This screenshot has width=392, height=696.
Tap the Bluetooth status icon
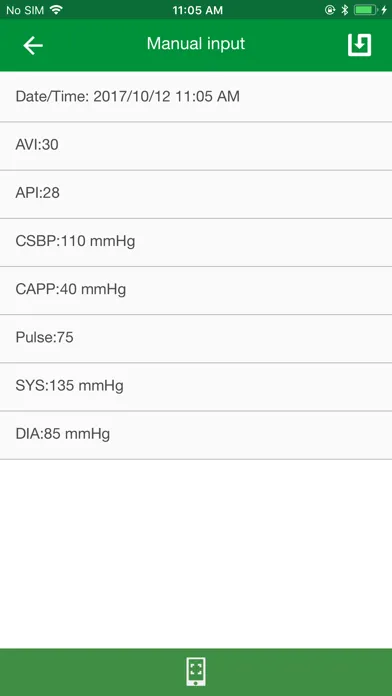344,10
